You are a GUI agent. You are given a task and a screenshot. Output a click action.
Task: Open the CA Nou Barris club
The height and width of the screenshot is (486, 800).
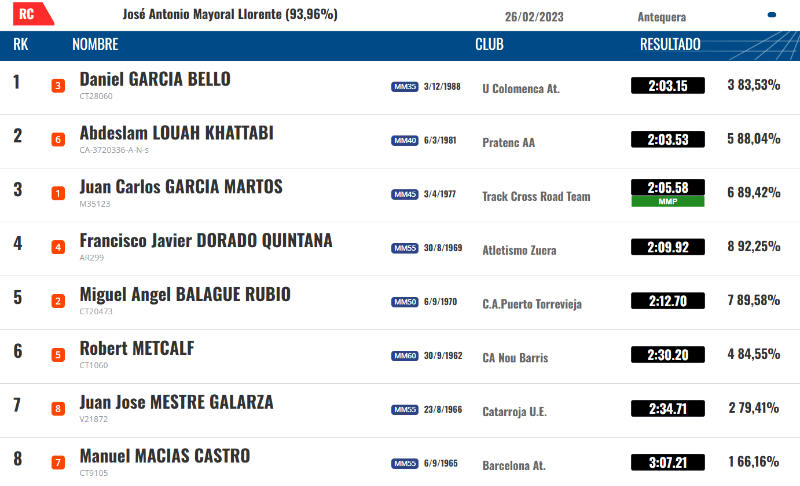pyautogui.click(x=515, y=357)
